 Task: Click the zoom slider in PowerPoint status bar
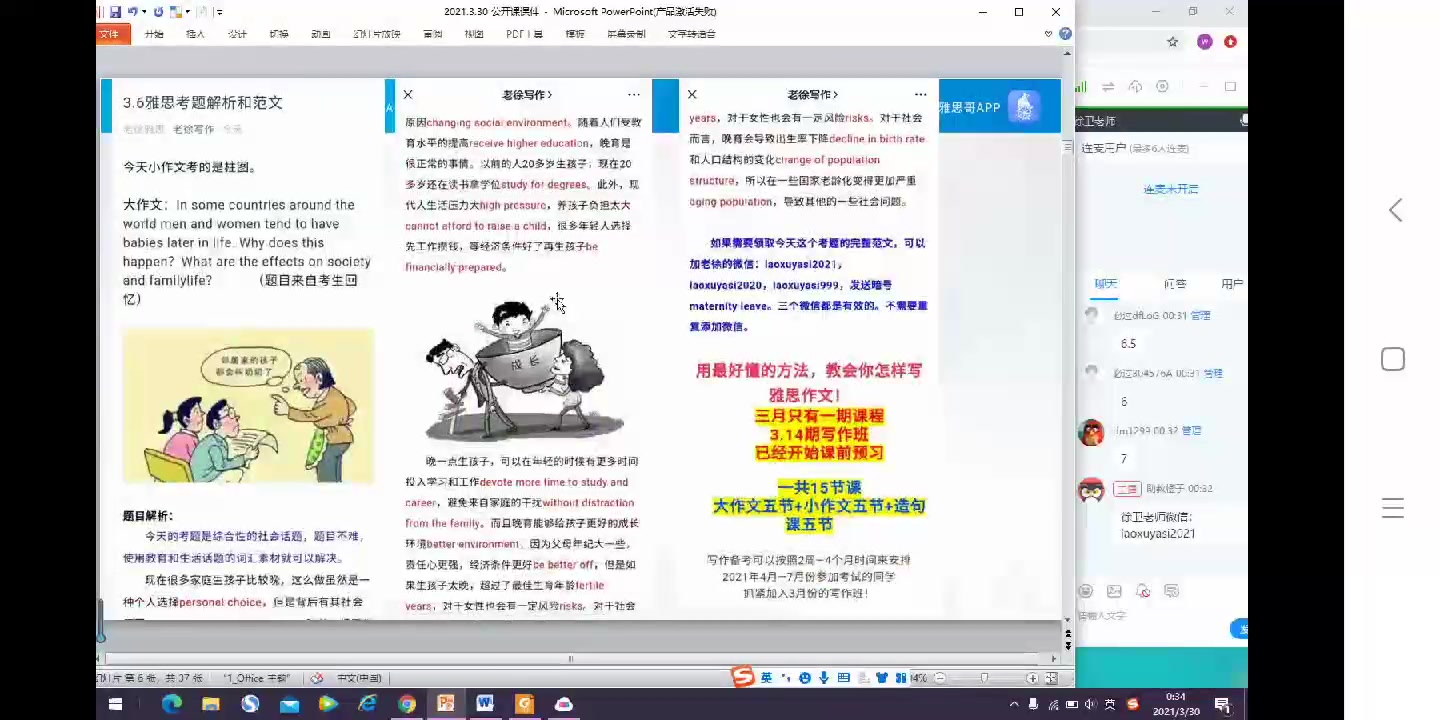click(985, 678)
